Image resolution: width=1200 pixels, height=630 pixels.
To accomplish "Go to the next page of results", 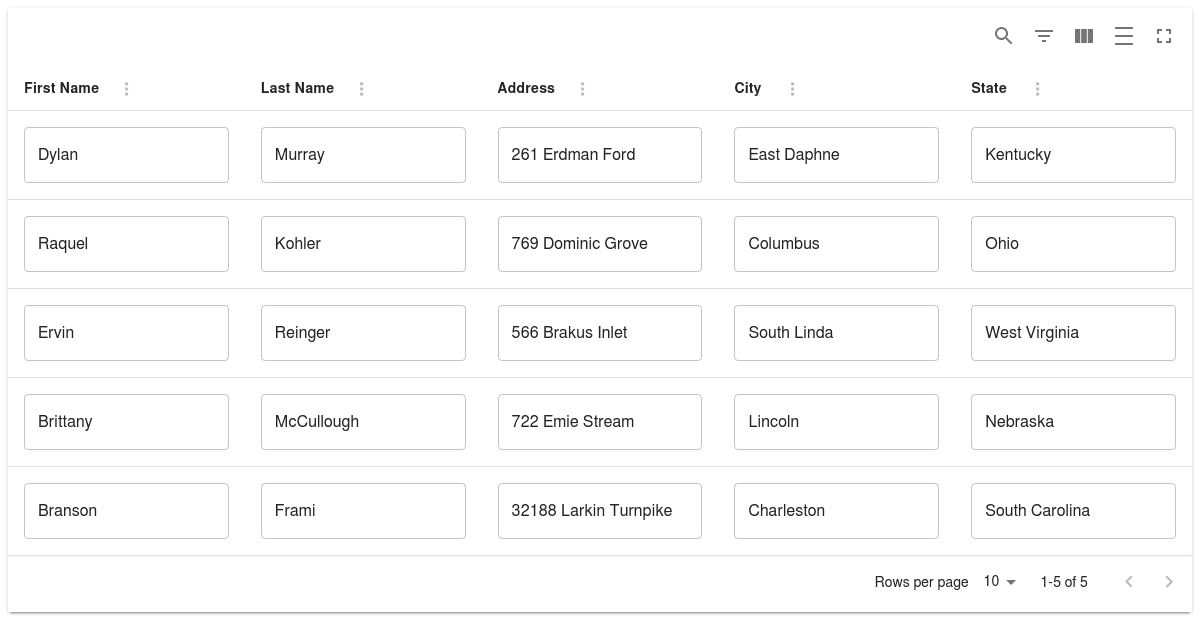I will [1169, 581].
